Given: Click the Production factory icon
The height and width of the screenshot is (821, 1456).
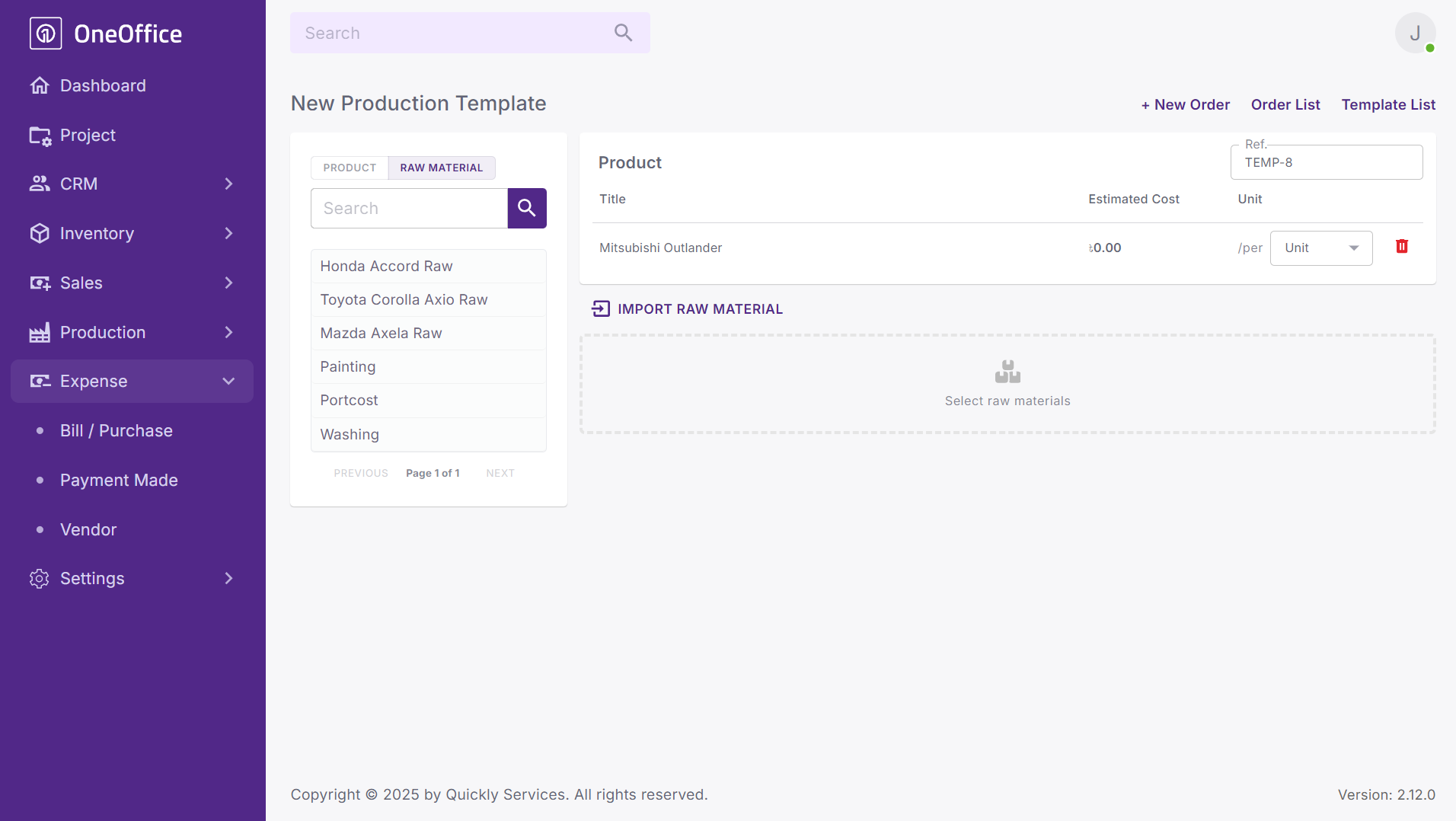Looking at the screenshot, I should tap(40, 333).
